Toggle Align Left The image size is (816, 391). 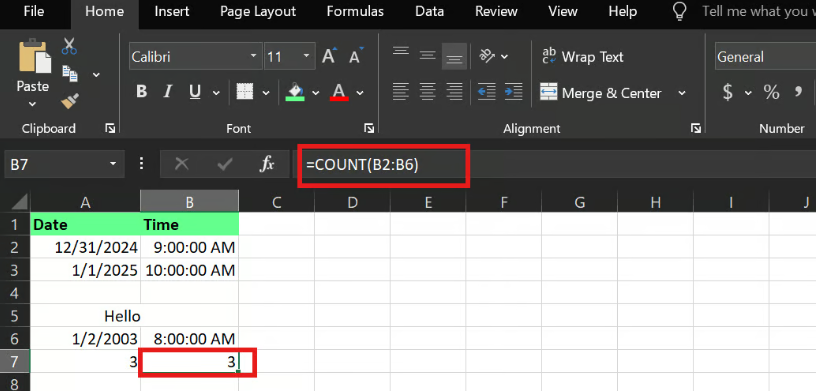point(401,92)
